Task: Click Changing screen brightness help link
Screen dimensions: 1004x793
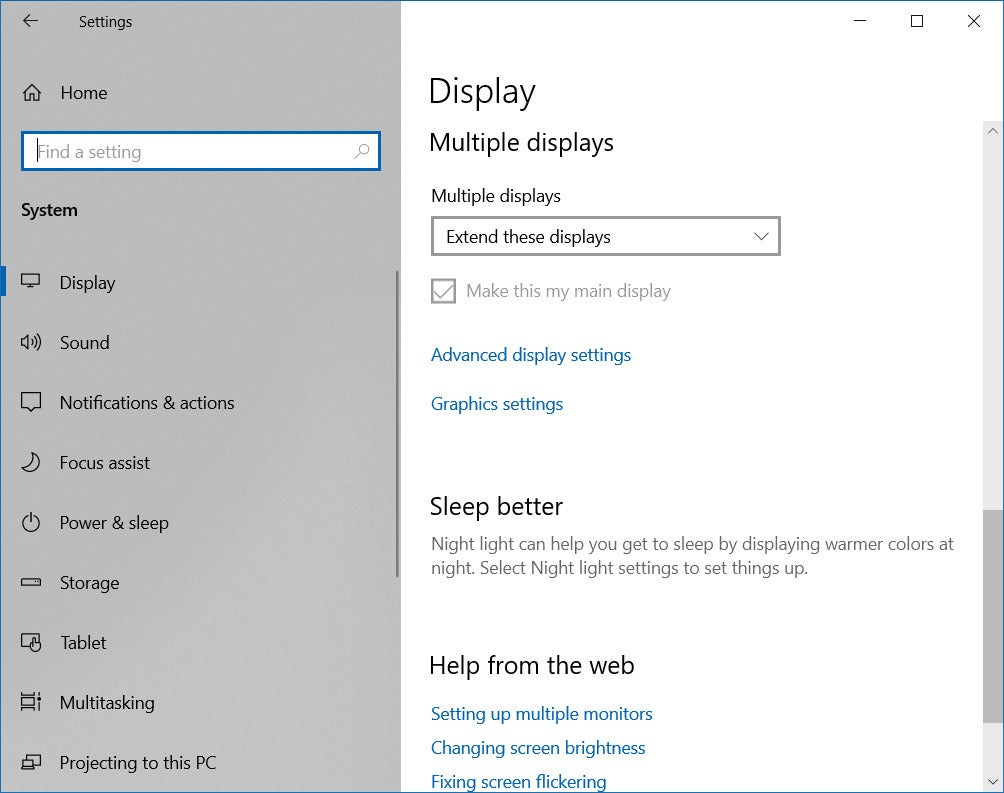Action: pyautogui.click(x=537, y=748)
